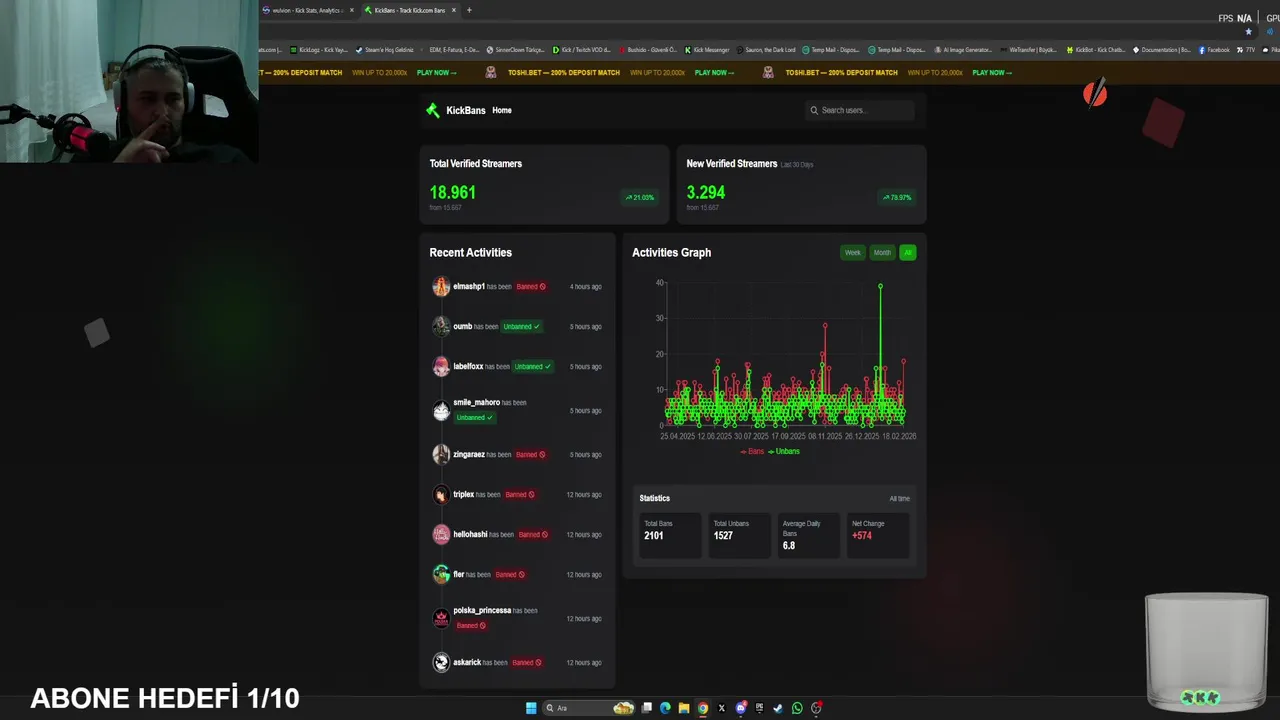
Task: Switch graph range to Month
Action: point(882,252)
